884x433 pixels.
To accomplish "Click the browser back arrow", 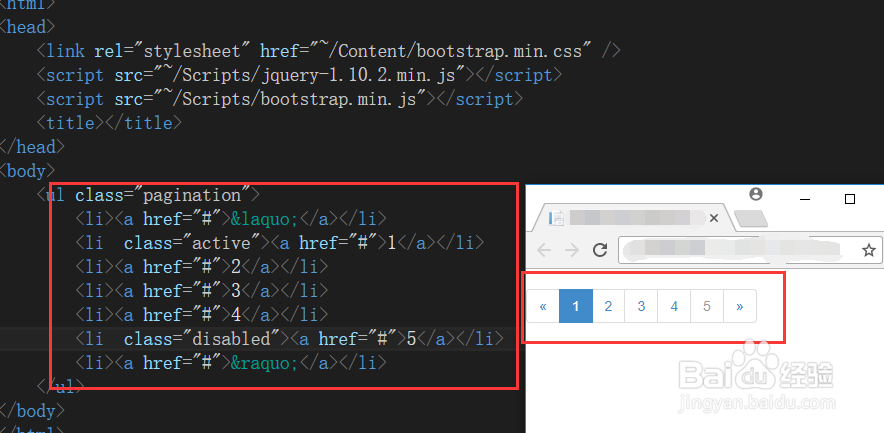I will 544,250.
